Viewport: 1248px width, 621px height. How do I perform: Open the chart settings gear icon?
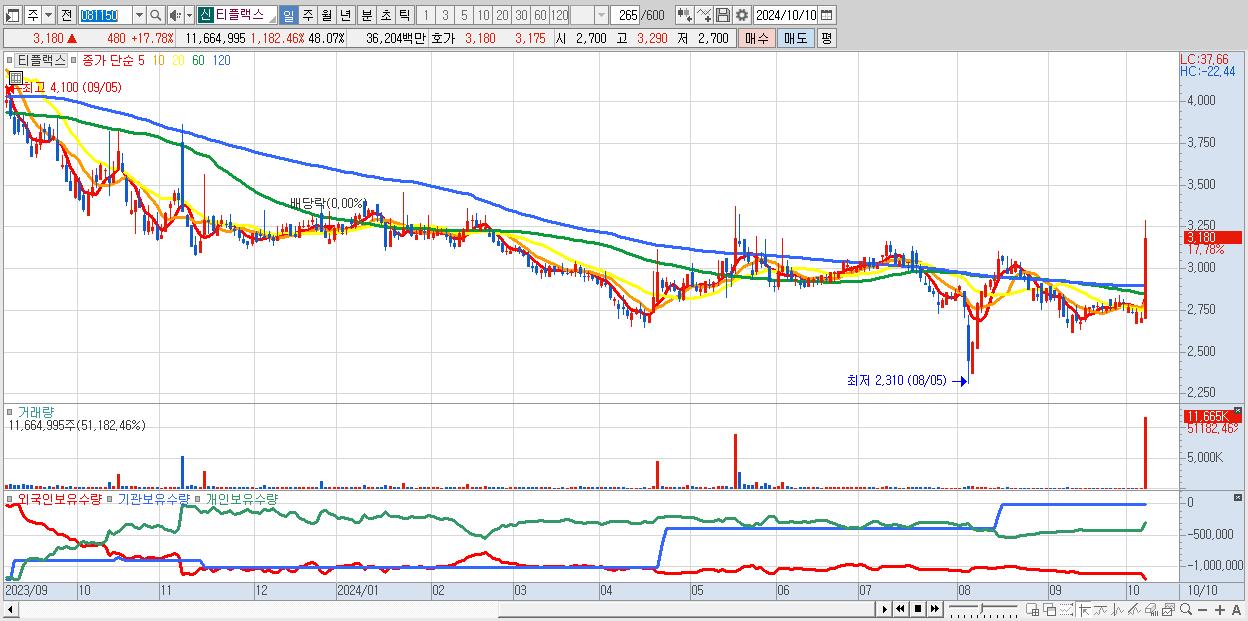[741, 15]
